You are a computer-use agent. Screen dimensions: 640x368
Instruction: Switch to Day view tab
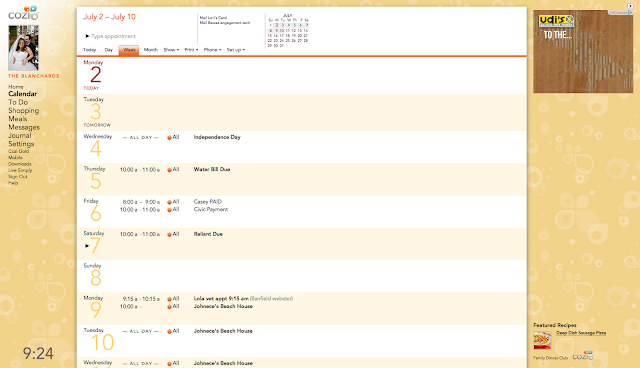coord(109,50)
